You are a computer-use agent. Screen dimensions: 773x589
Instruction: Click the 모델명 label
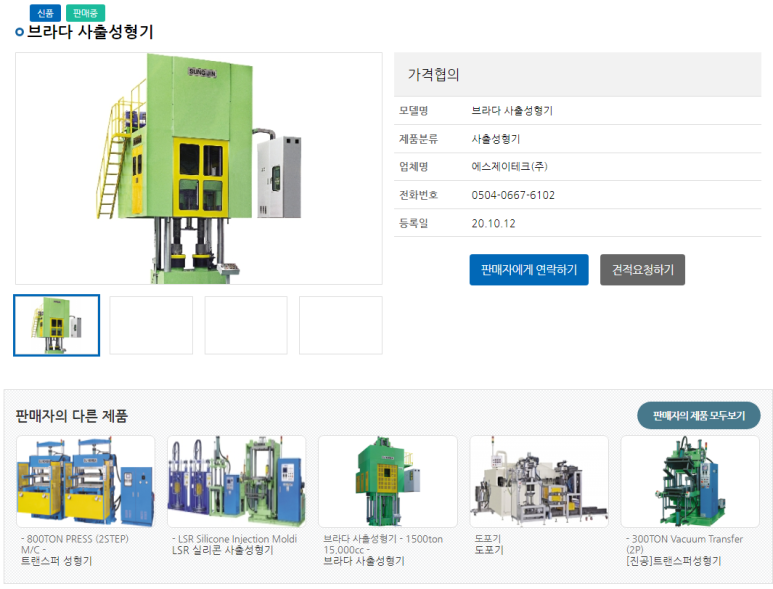click(x=413, y=111)
